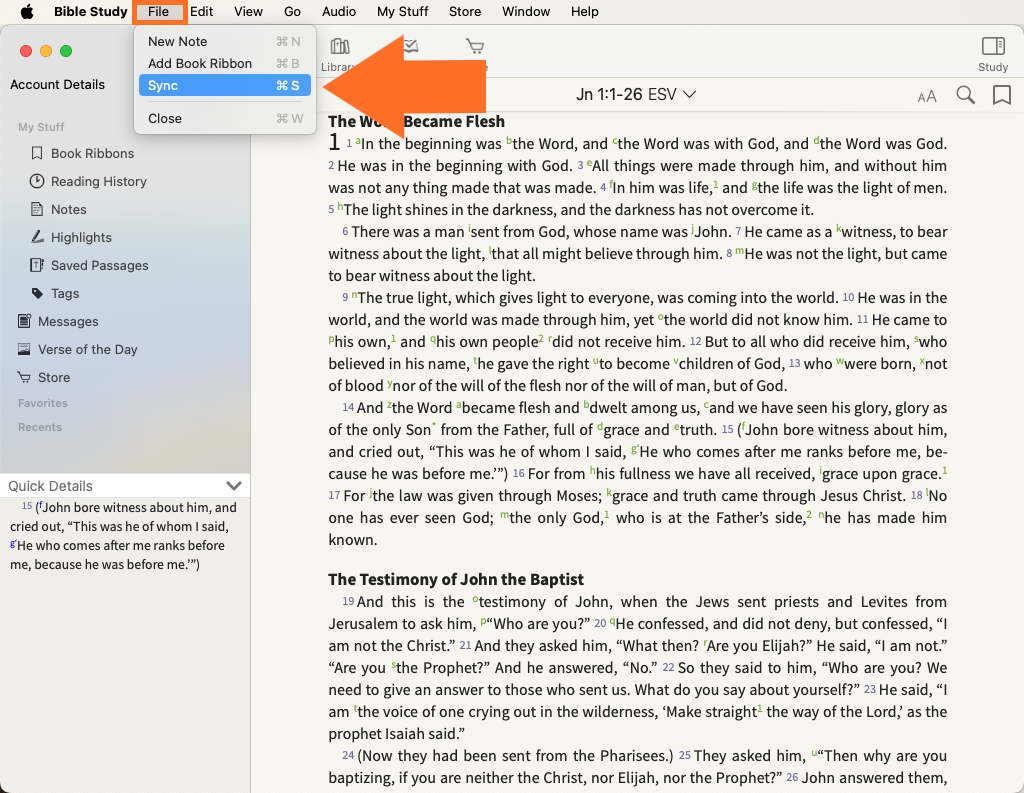Screen dimensions: 1024x793
Task: Click the Recents sidebar section header
Action: click(40, 428)
